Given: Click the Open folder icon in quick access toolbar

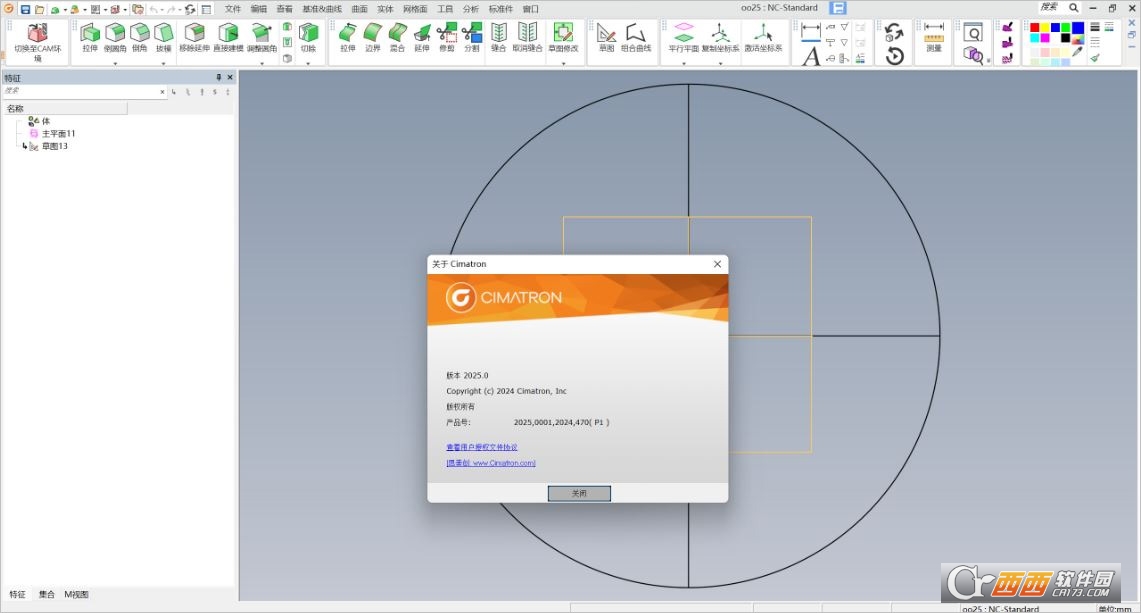Looking at the screenshot, I should coord(39,9).
